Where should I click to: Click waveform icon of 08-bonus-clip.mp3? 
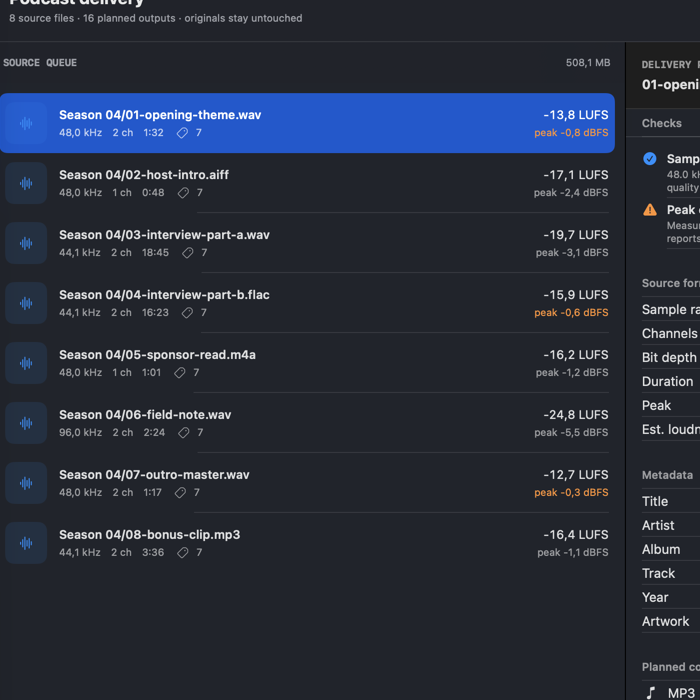click(26, 543)
